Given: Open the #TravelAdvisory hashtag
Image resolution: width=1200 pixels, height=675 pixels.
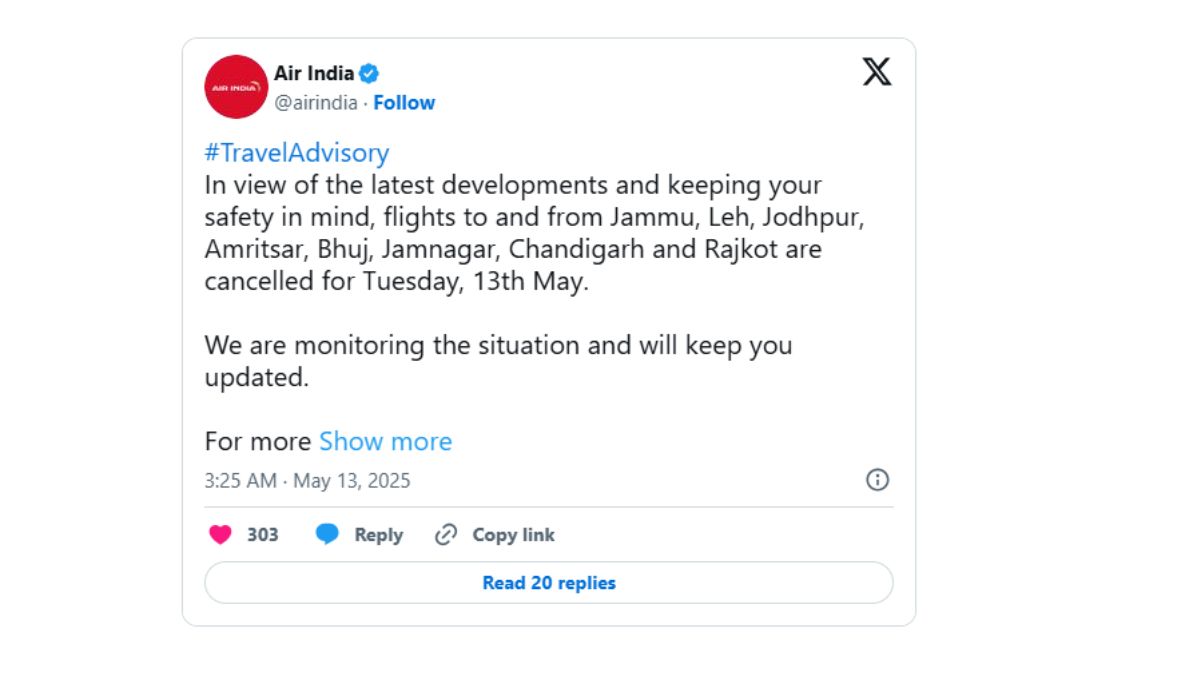Looking at the screenshot, I should pos(297,153).
